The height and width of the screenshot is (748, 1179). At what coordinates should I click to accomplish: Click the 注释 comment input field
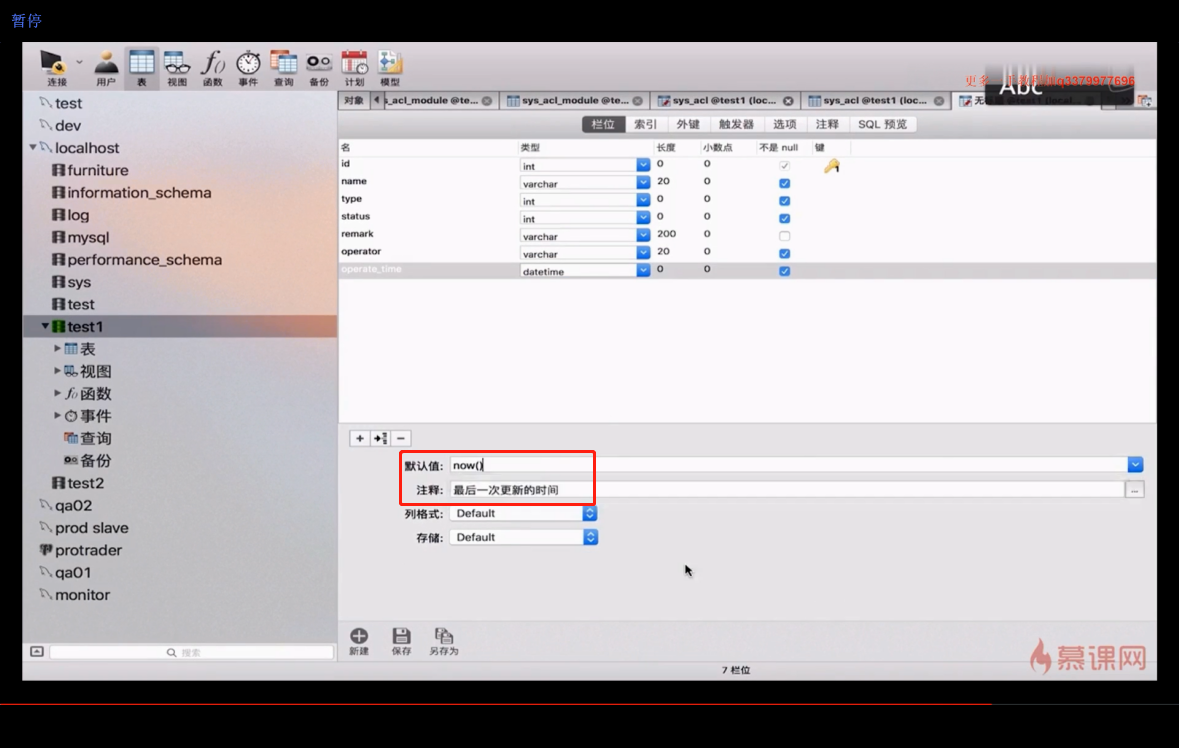[787, 490]
